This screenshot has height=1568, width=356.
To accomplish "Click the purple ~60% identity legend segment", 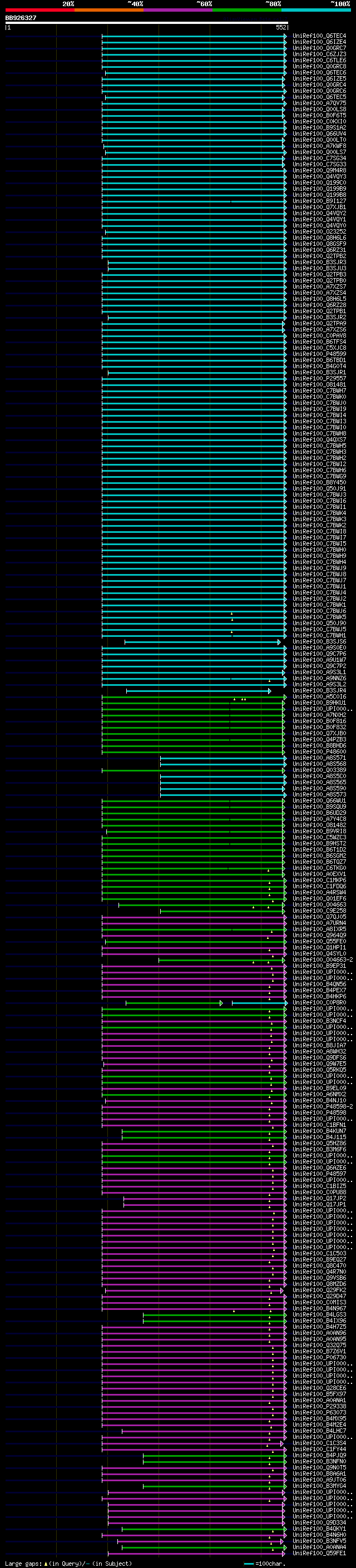I will tap(179, 10).
